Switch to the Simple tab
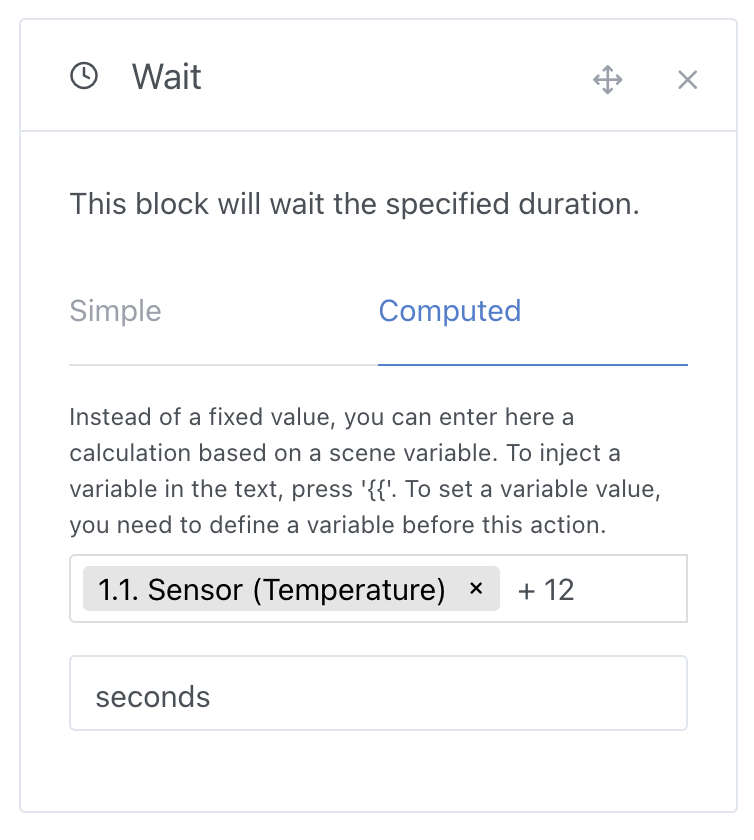Screen dimensions: 754x840 (x=115, y=311)
